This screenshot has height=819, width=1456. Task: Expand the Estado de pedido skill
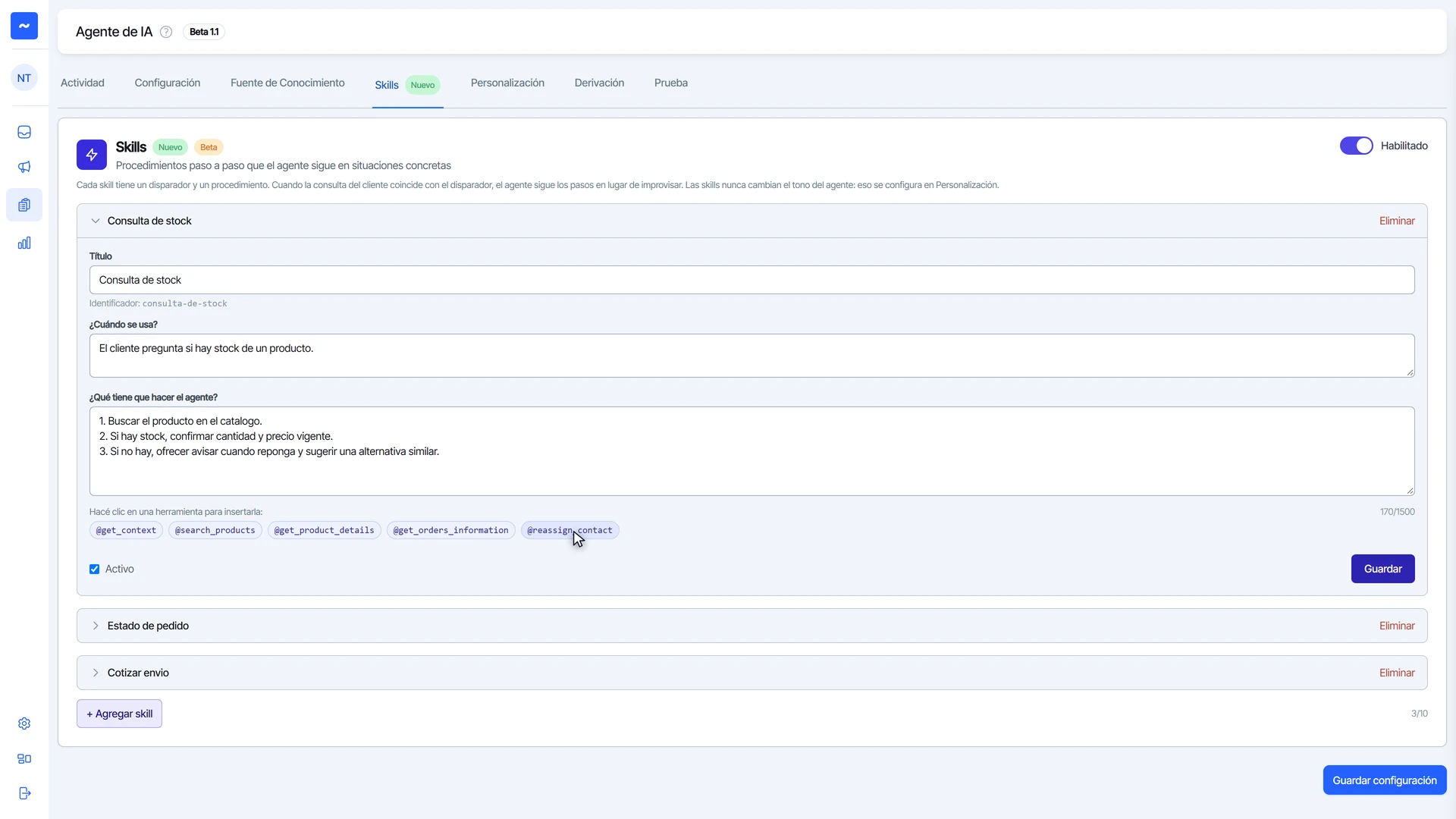tap(96, 626)
